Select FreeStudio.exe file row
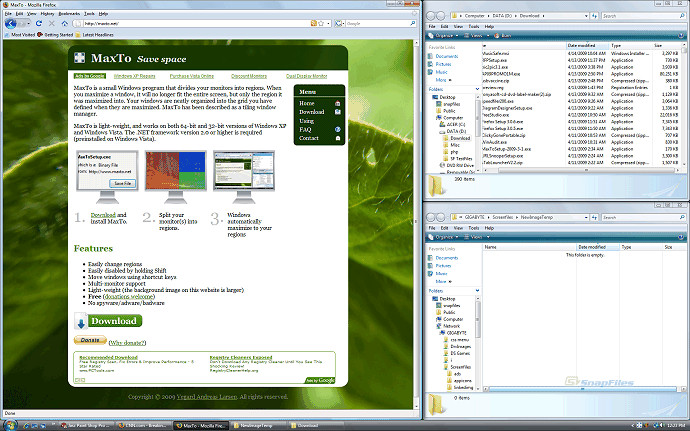Viewport: 690px width, 431px height. pos(583,115)
